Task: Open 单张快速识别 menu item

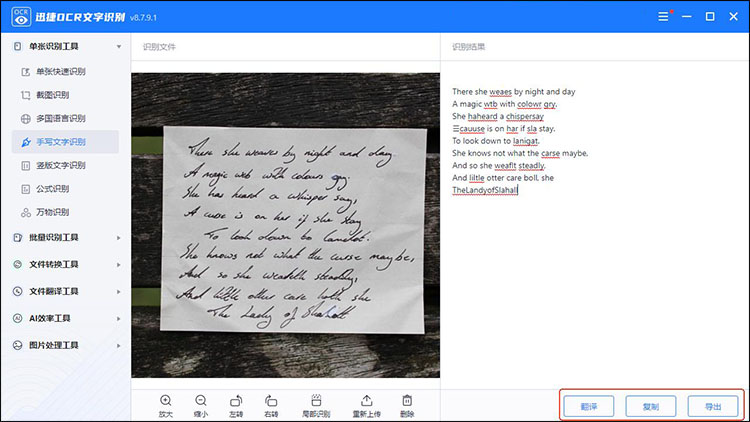Action: point(65,72)
